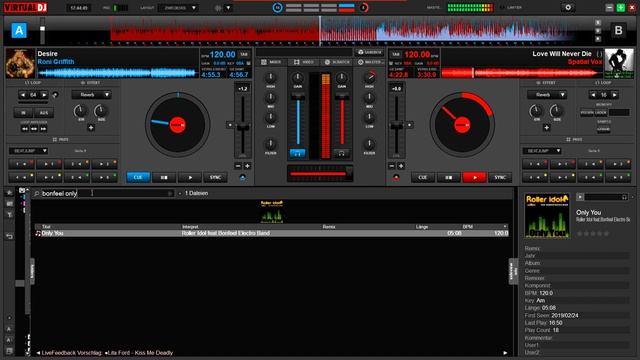The height and width of the screenshot is (360, 640).
Task: Toggle vinyl mode icon below deck A pitch
Action: (242, 178)
